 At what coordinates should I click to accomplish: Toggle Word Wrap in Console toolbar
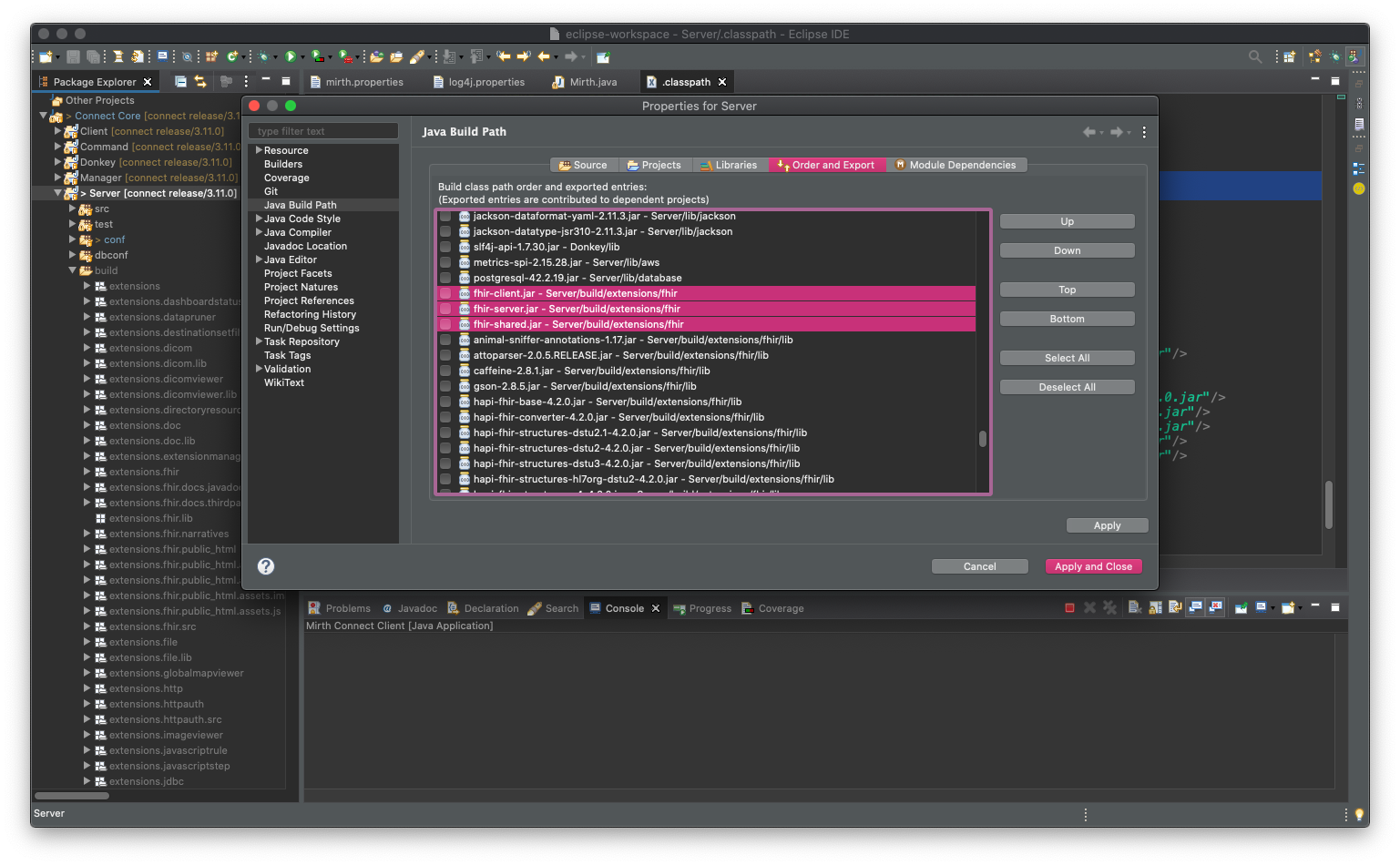pyautogui.click(x=1175, y=607)
